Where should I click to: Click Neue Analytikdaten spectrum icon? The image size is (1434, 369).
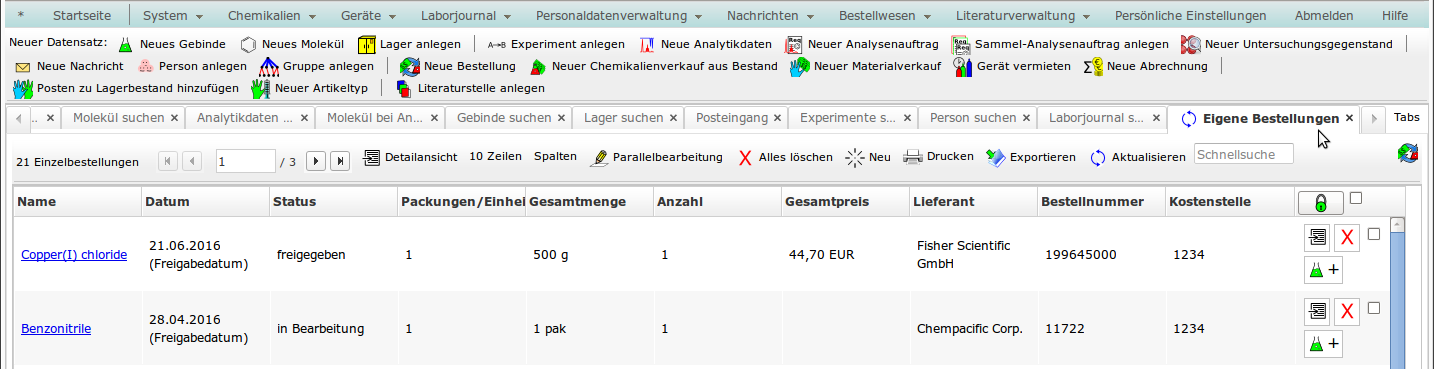(x=647, y=45)
